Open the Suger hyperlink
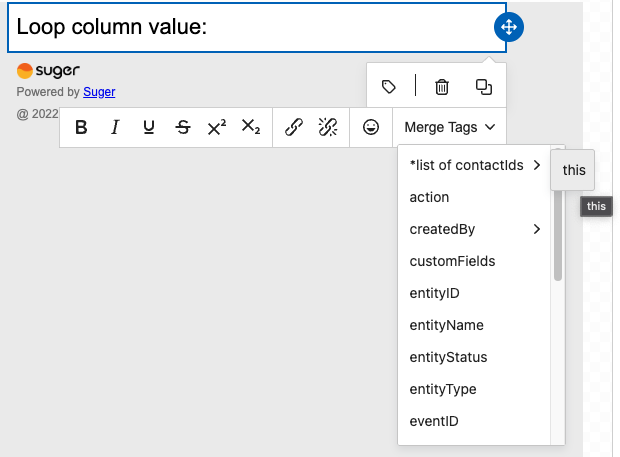This screenshot has height=457, width=620. click(99, 92)
